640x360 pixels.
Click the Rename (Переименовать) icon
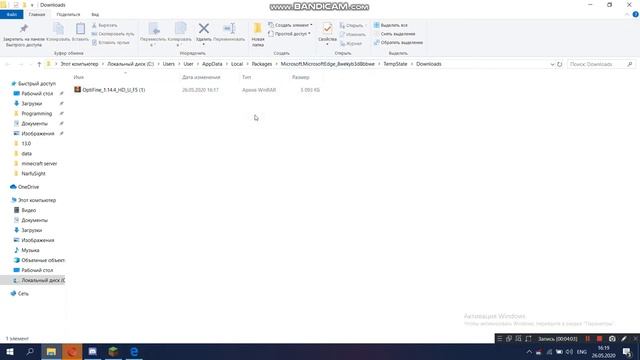pyautogui.click(x=229, y=29)
